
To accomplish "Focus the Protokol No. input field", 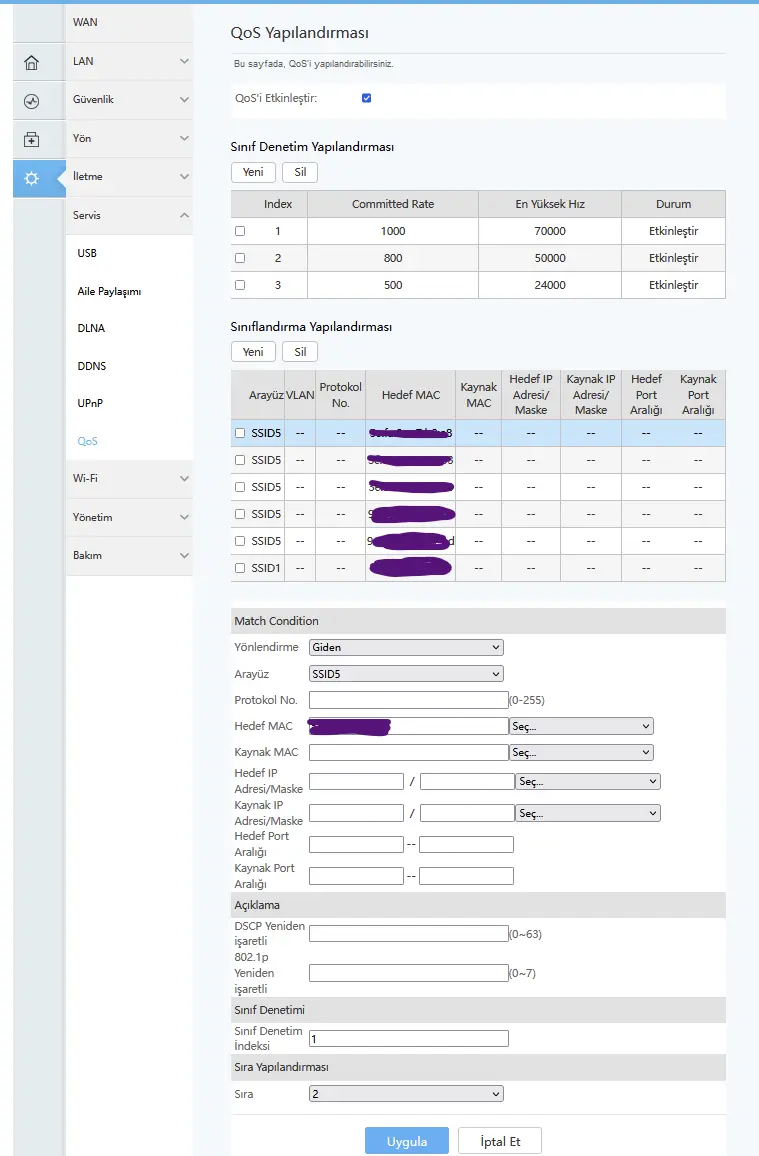I will tap(409, 700).
